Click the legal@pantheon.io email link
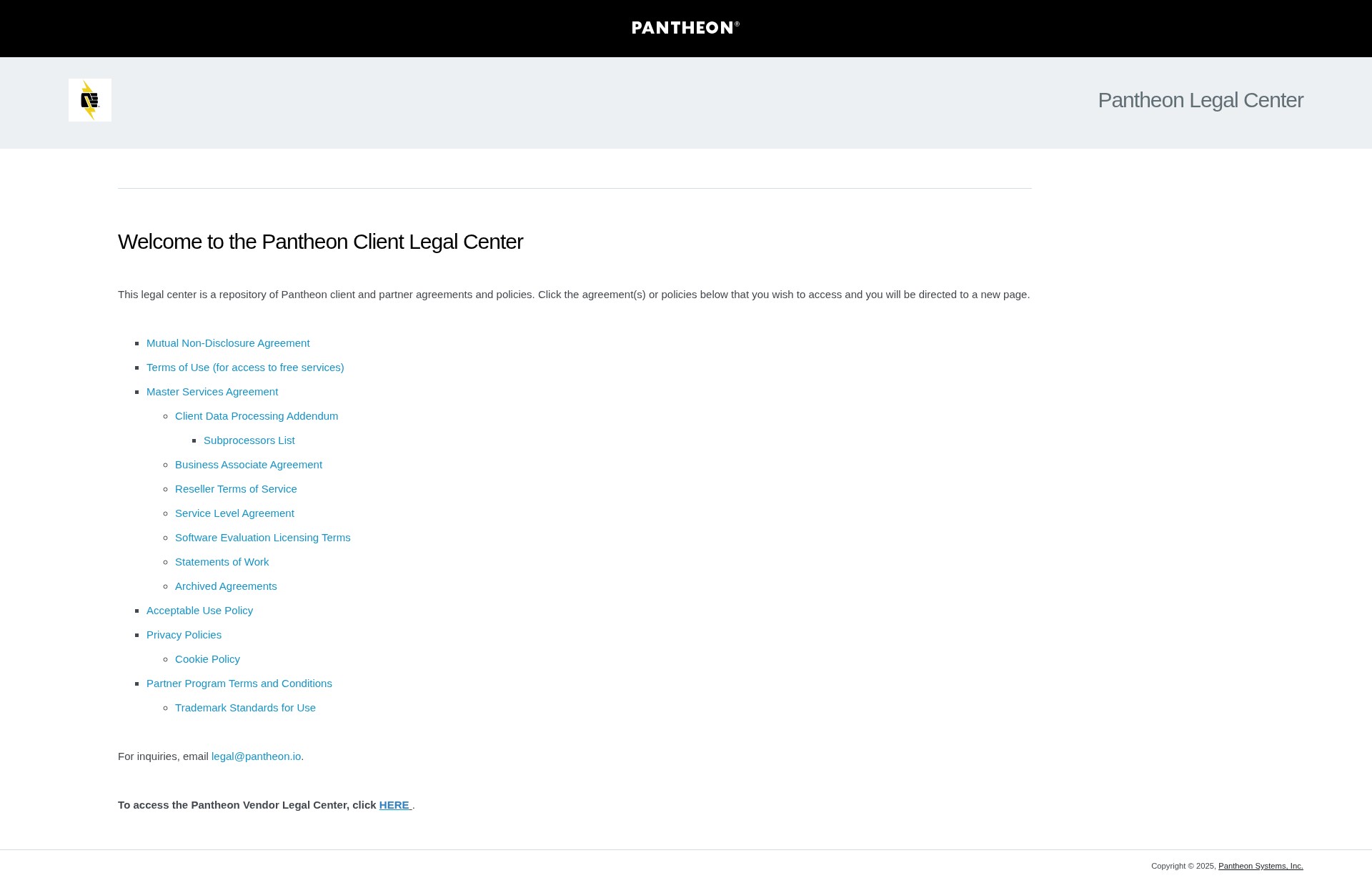Viewport: 1372px width, 883px height. (x=256, y=756)
